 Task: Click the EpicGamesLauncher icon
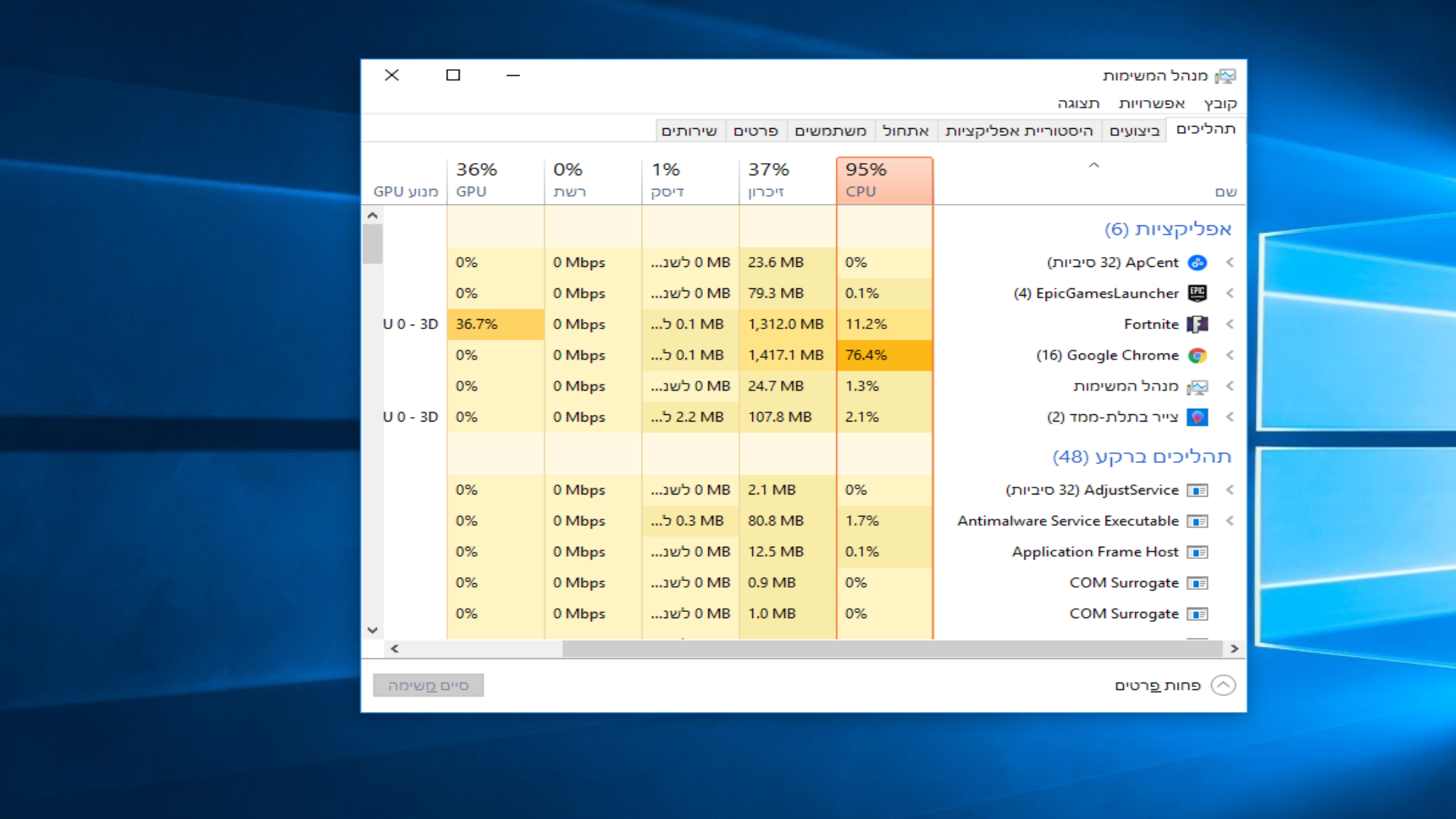[x=1197, y=293]
